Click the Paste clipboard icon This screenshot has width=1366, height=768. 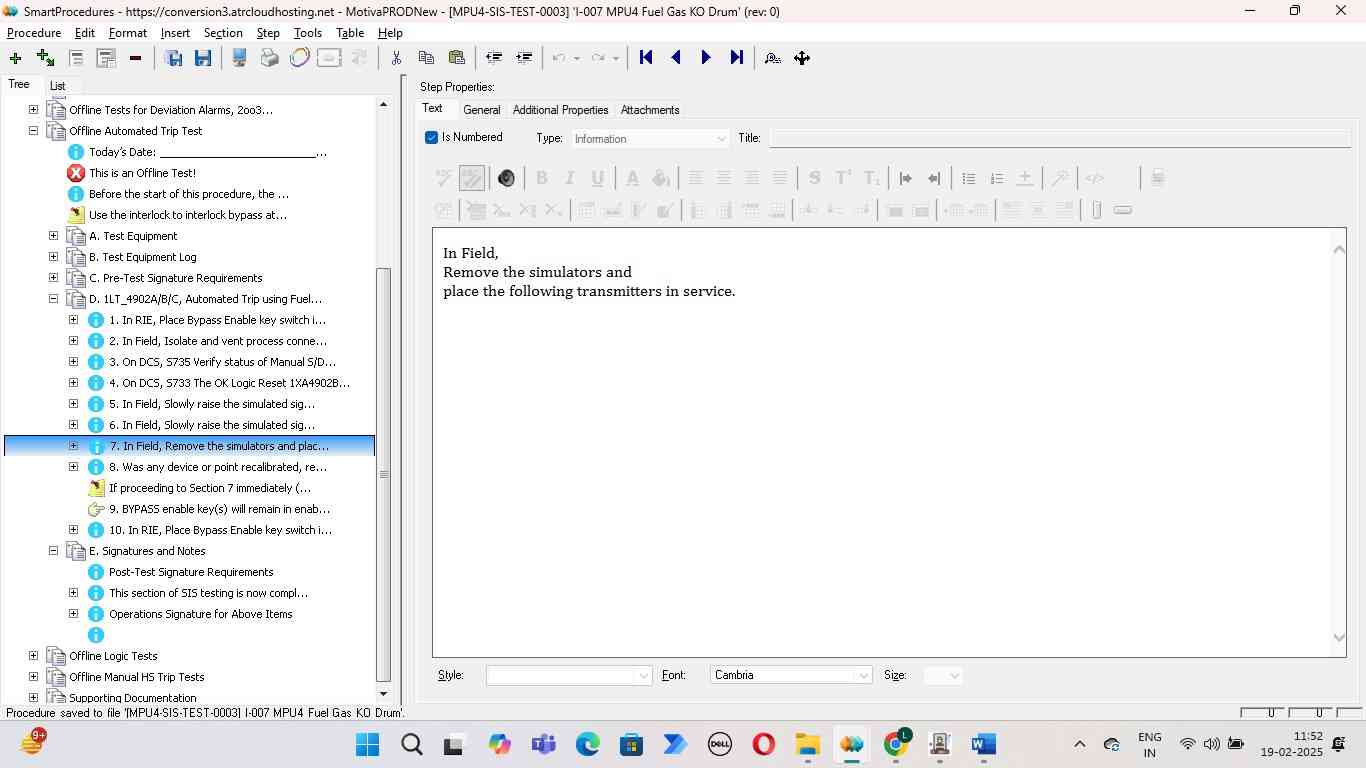coord(457,58)
